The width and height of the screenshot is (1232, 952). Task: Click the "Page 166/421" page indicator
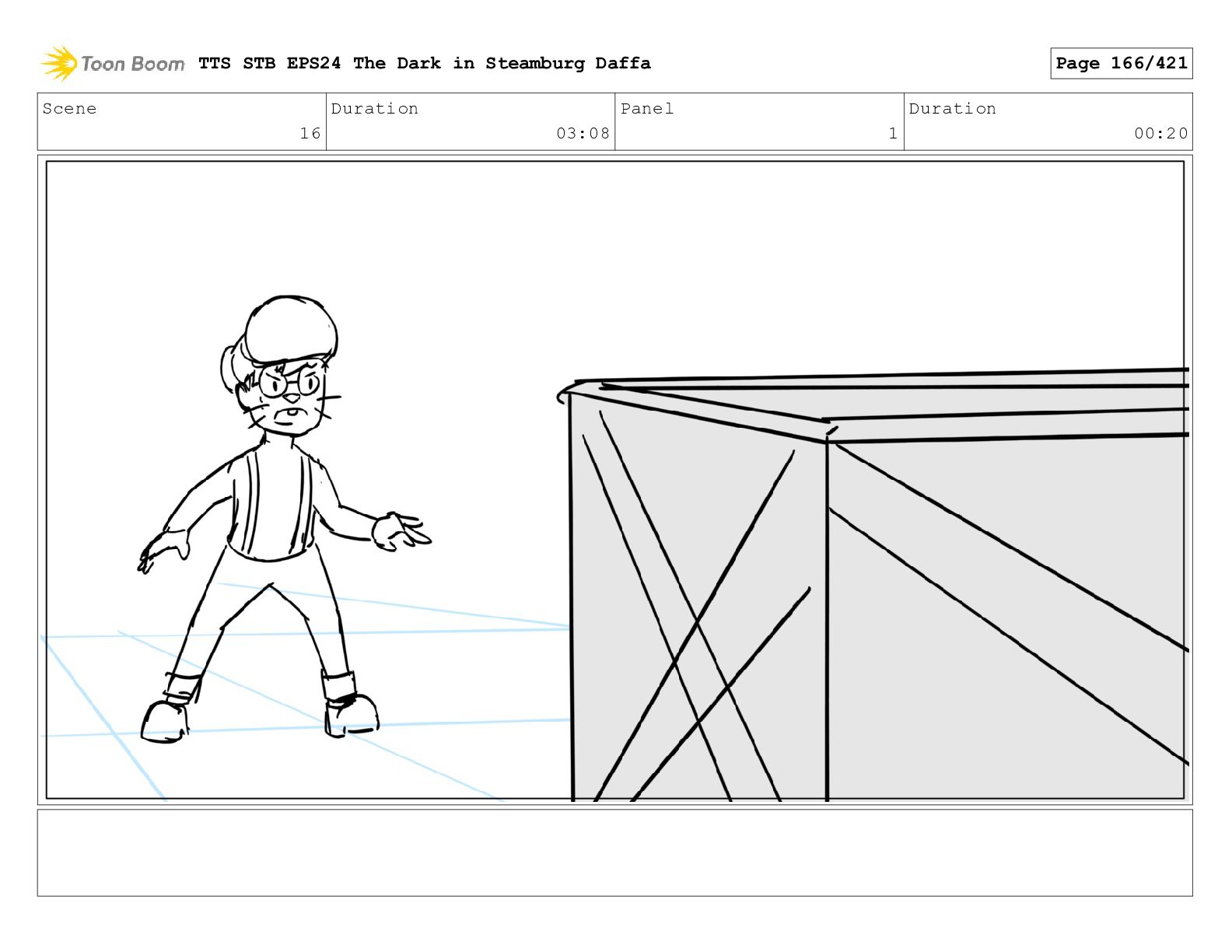[x=1121, y=63]
